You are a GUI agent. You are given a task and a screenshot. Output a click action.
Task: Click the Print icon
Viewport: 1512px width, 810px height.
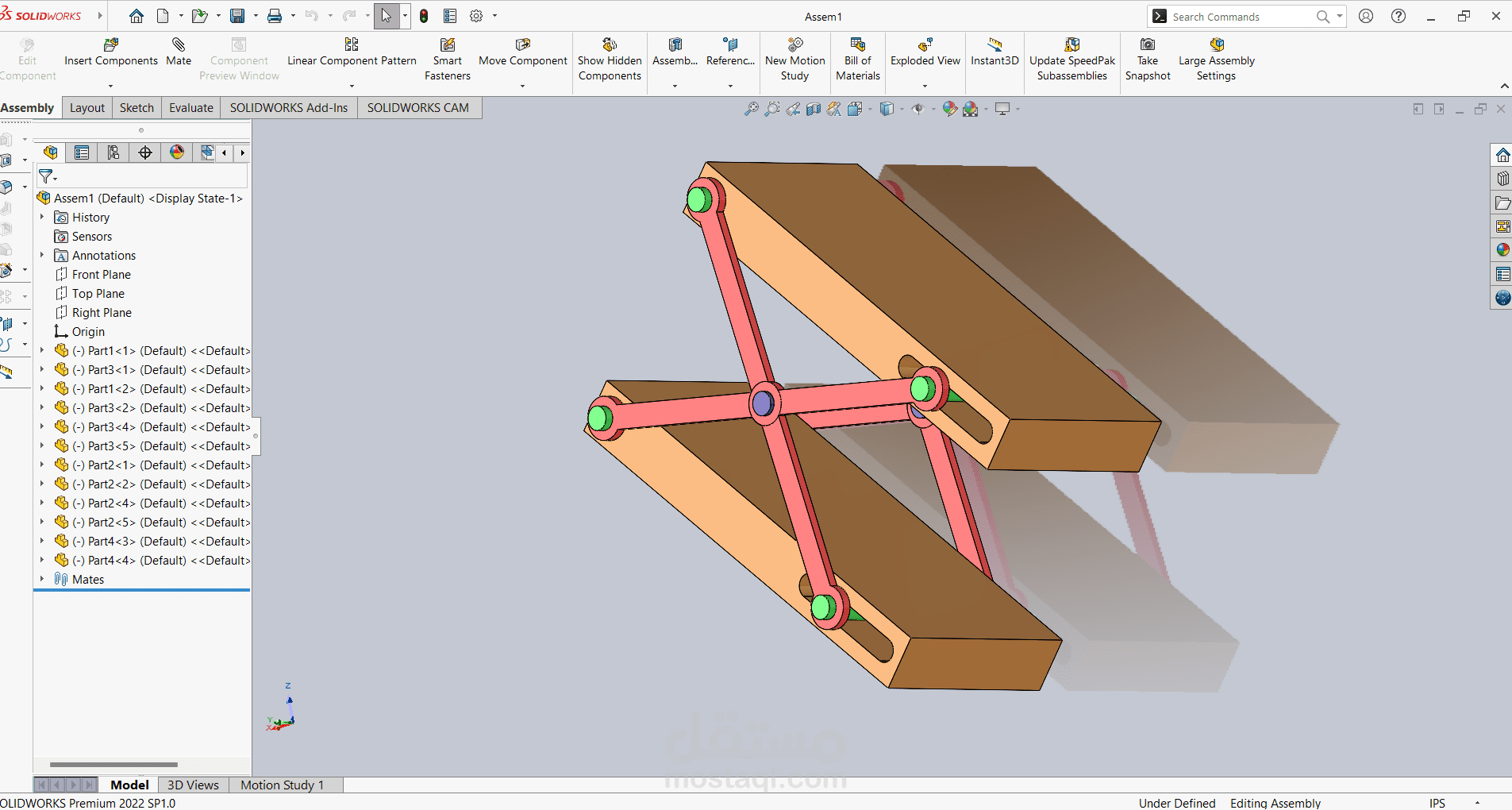click(x=275, y=16)
